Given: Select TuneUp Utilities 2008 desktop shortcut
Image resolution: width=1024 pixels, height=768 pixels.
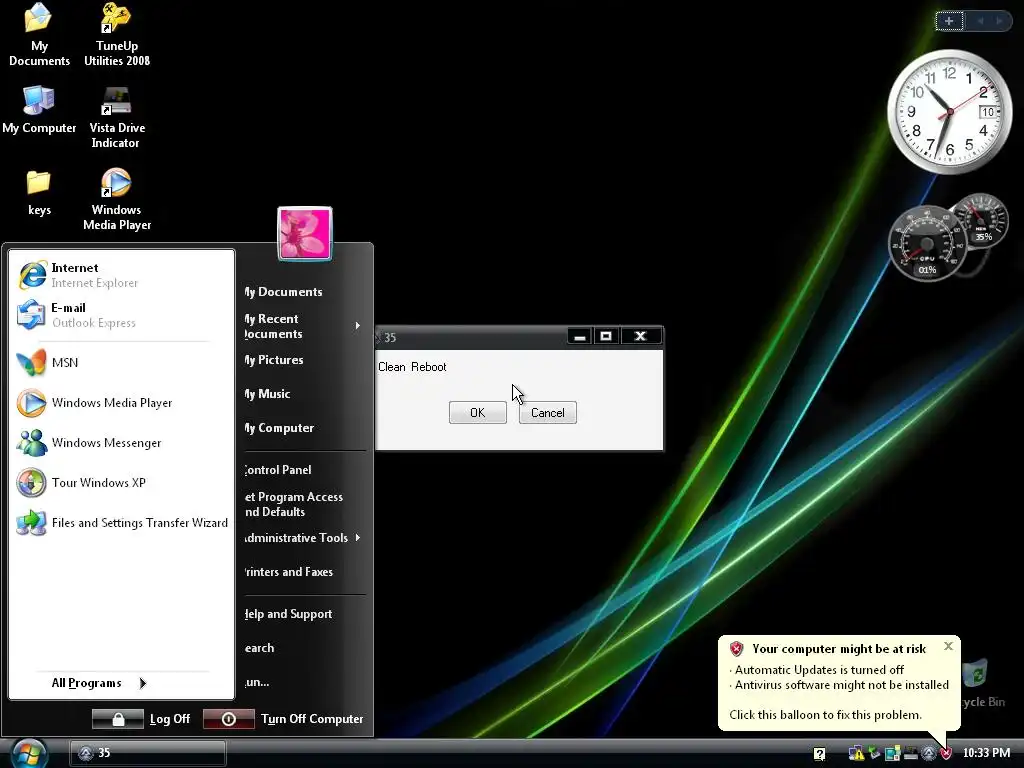Looking at the screenshot, I should coord(117,34).
